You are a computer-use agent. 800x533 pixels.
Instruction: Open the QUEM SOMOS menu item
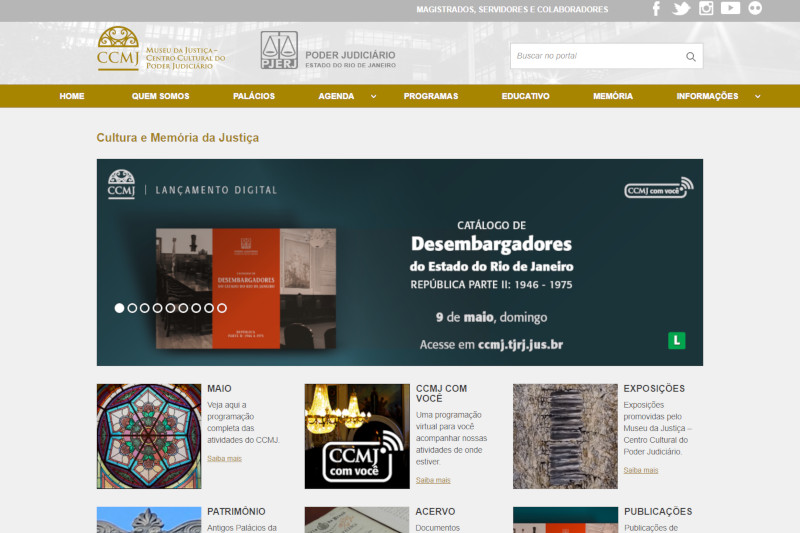(x=160, y=96)
